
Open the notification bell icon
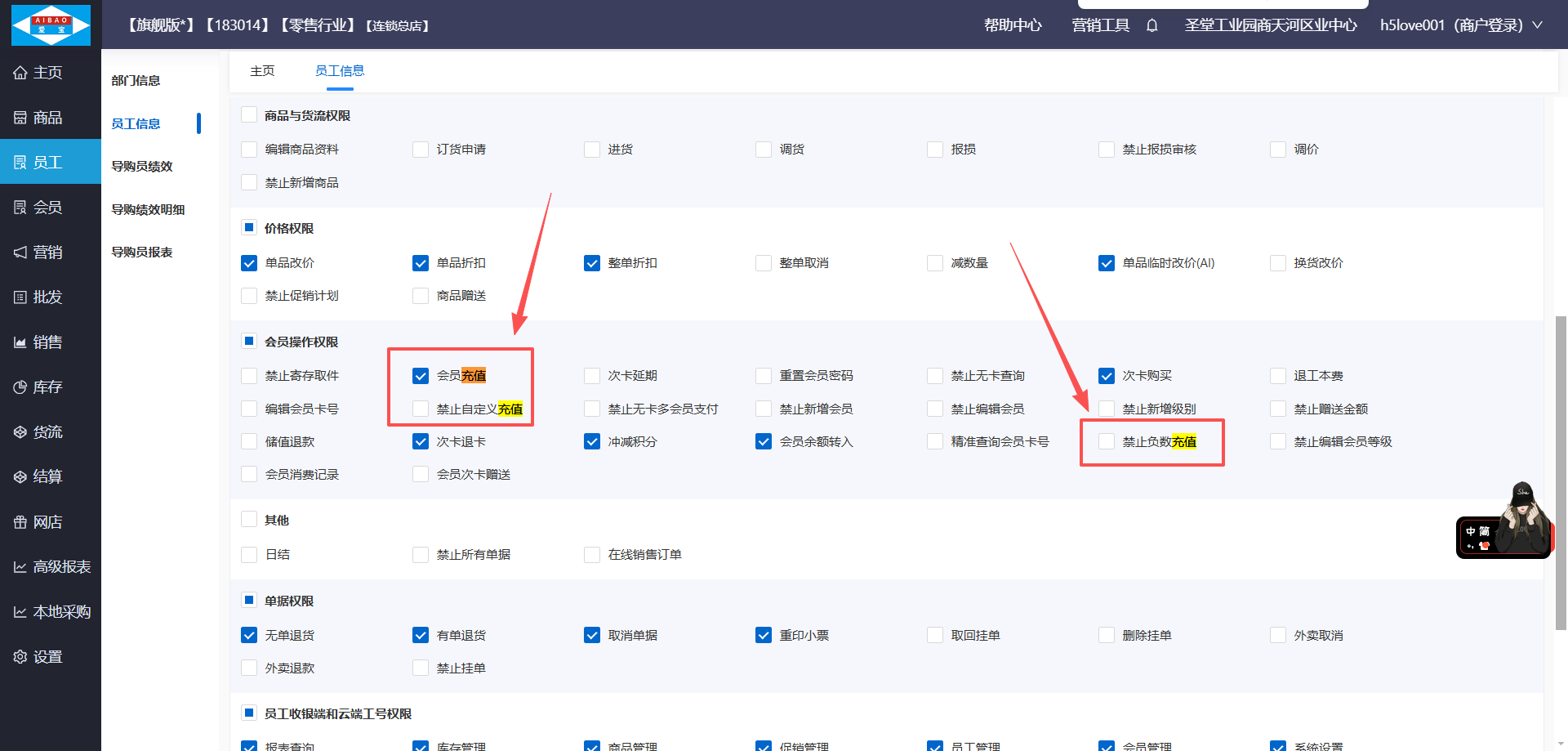click(1151, 25)
